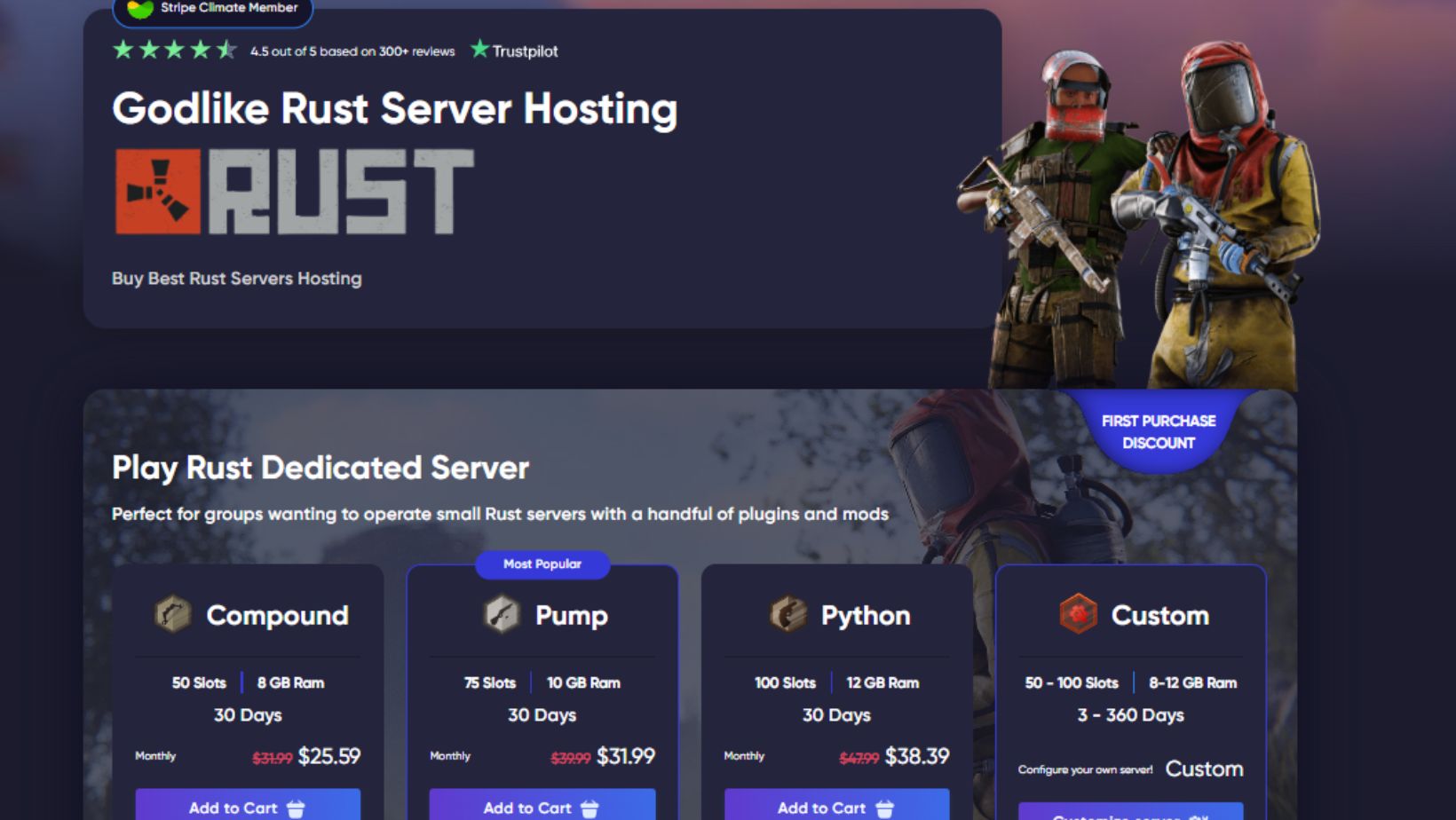Screen dimensions: 1456x820
Task: Click the Most Popular badge
Action: point(542,564)
